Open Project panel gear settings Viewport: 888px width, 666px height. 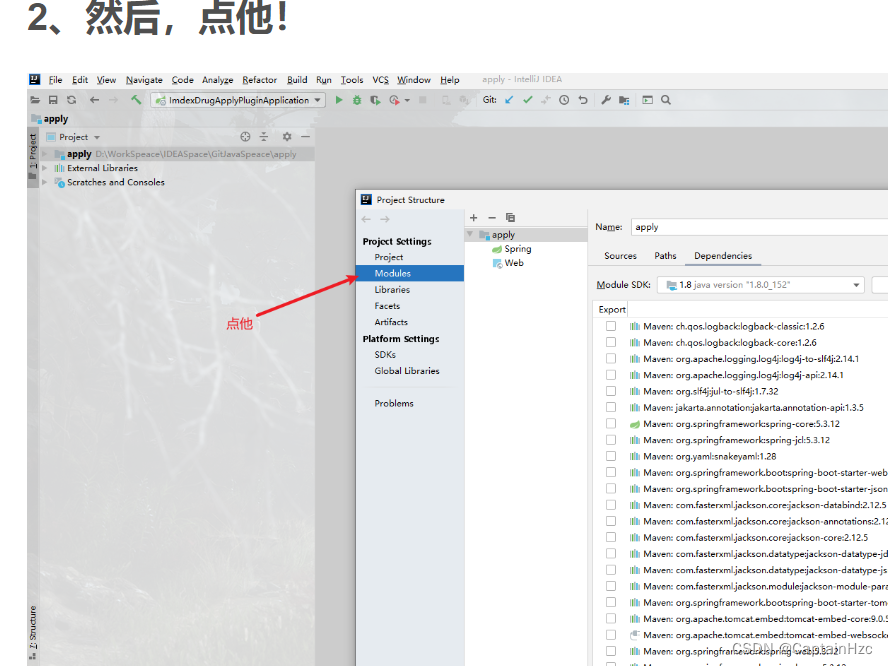point(287,136)
